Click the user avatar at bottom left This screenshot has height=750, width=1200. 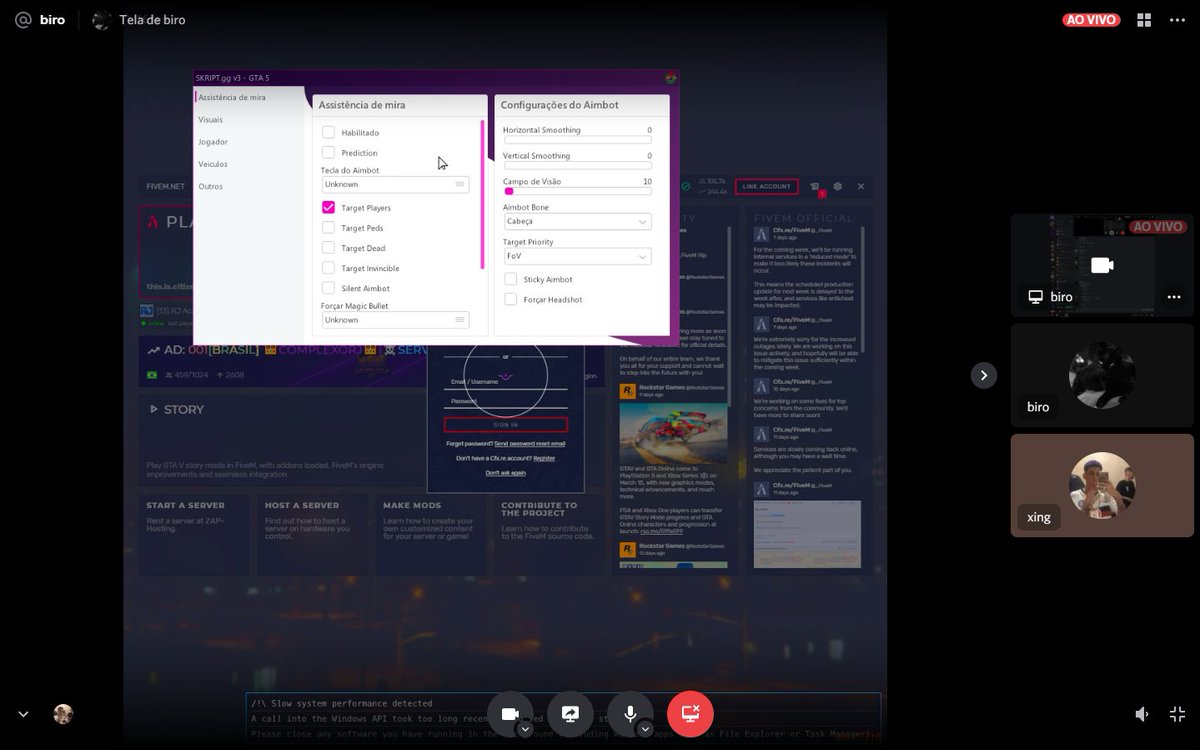tap(63, 714)
